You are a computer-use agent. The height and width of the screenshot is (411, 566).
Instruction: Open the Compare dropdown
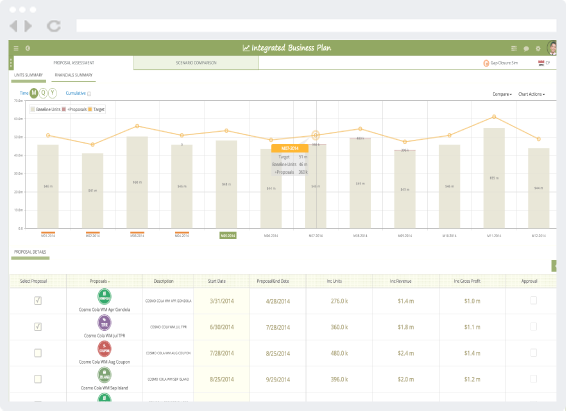(x=502, y=94)
